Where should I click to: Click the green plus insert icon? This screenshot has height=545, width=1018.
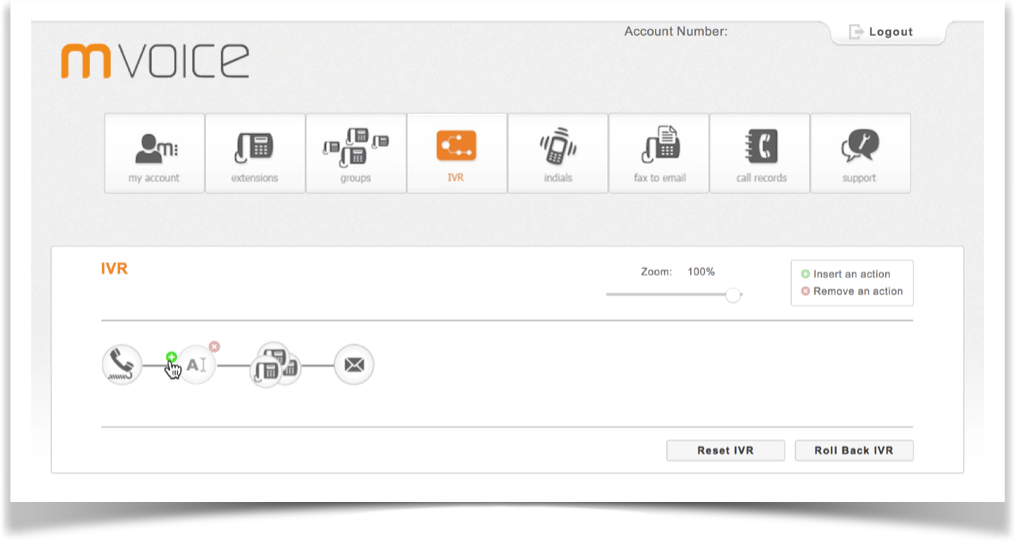coord(171,356)
